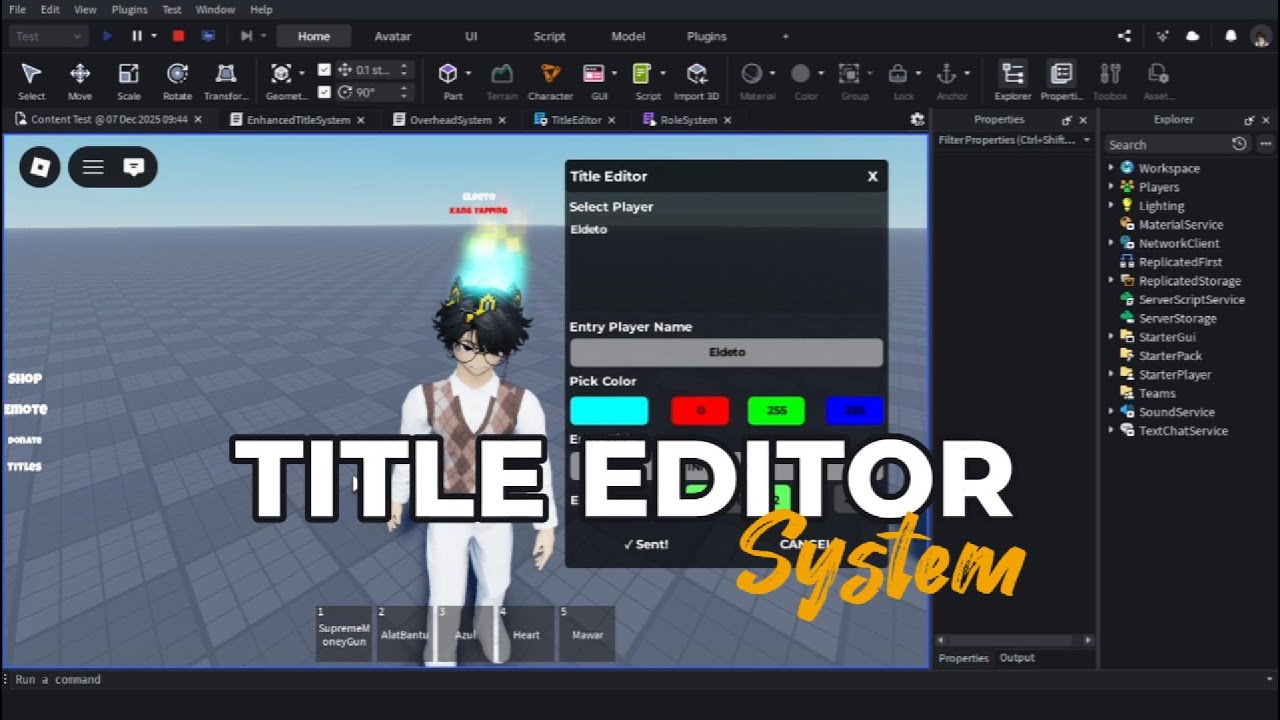Viewport: 1280px width, 720px height.
Task: Expand the StarterGui node
Action: [x=1111, y=337]
